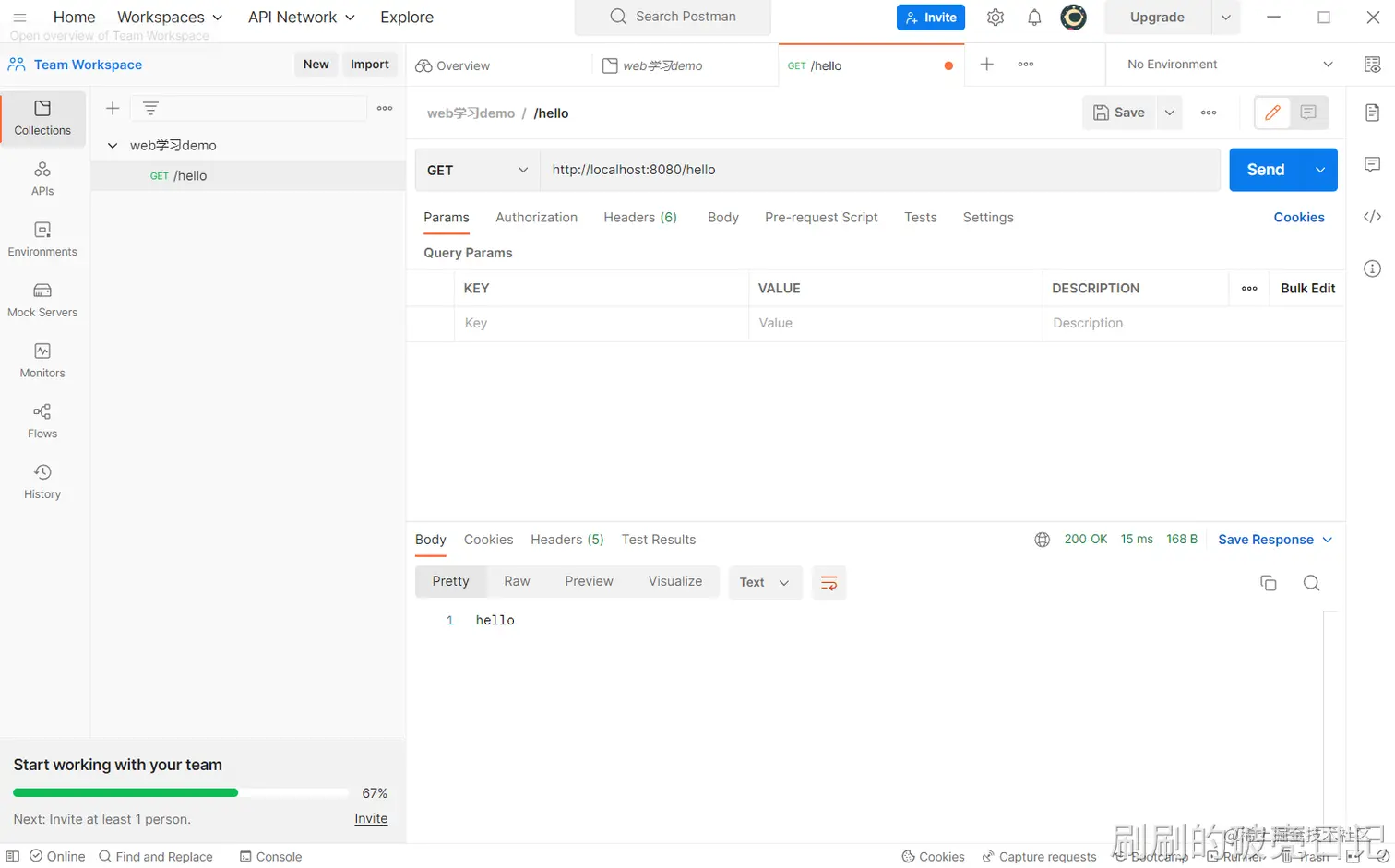Expand Workspaces dropdown

pos(170,18)
